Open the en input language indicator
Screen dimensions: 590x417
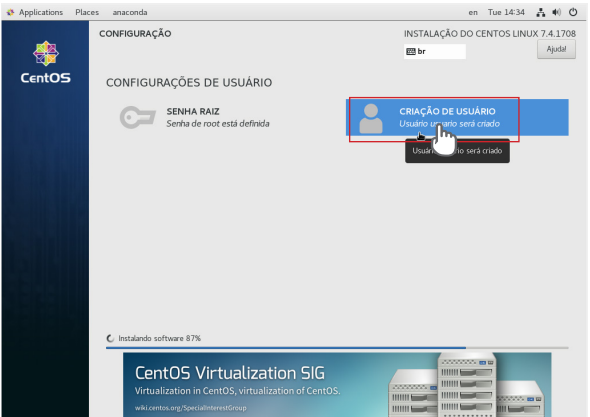(473, 12)
